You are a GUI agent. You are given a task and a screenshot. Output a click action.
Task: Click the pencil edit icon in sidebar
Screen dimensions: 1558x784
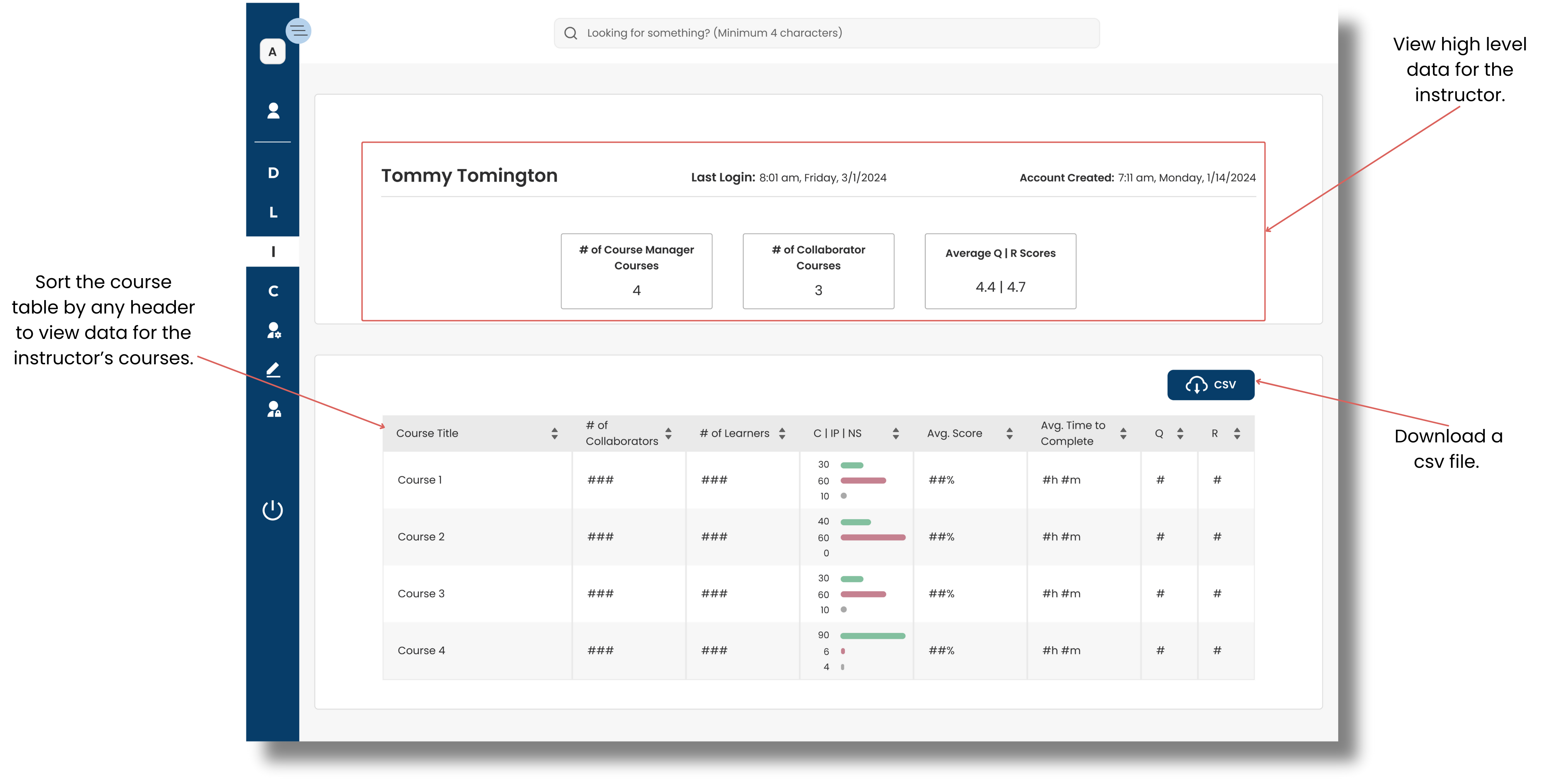(x=273, y=369)
